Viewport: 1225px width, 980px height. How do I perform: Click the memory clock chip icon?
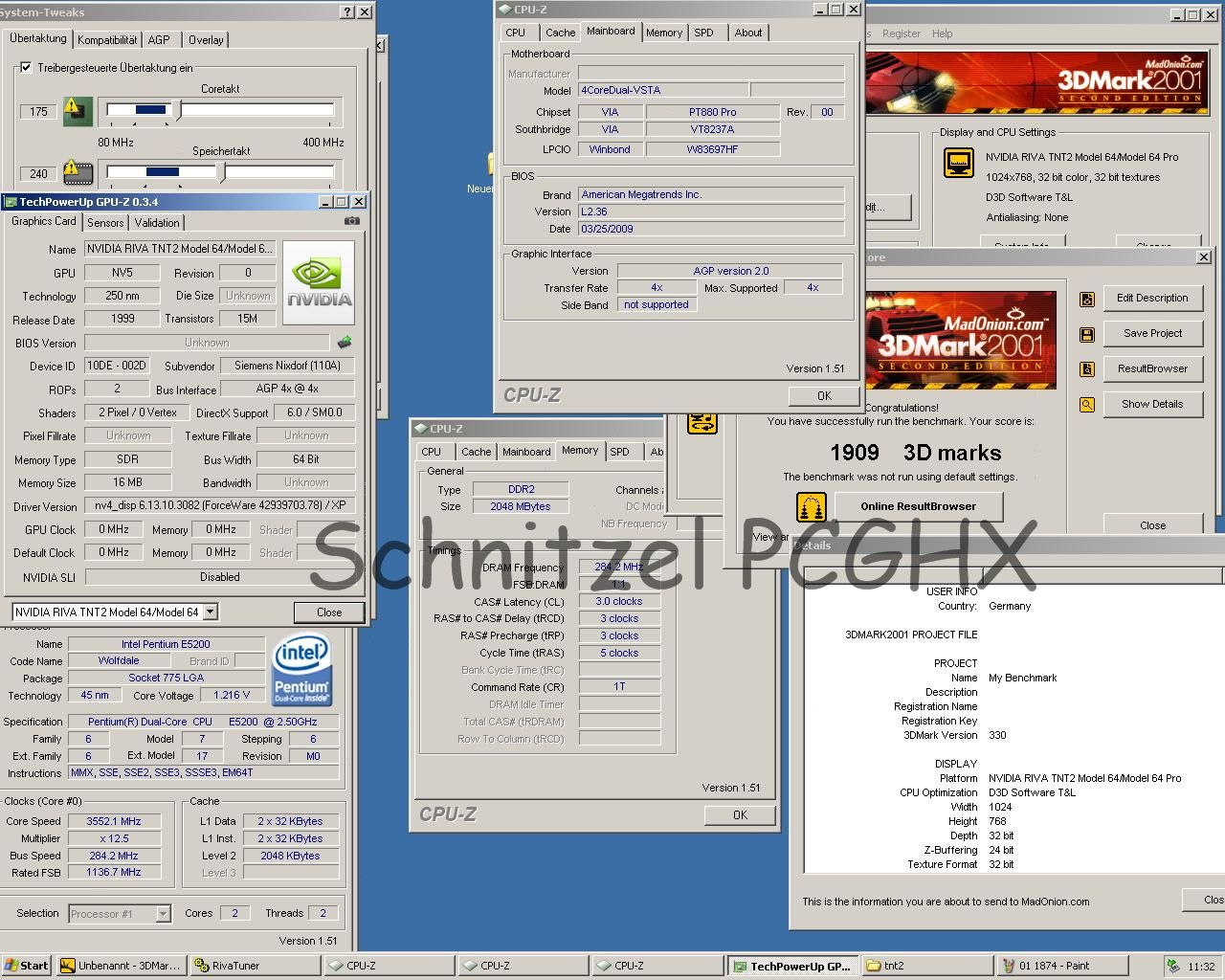[78, 172]
